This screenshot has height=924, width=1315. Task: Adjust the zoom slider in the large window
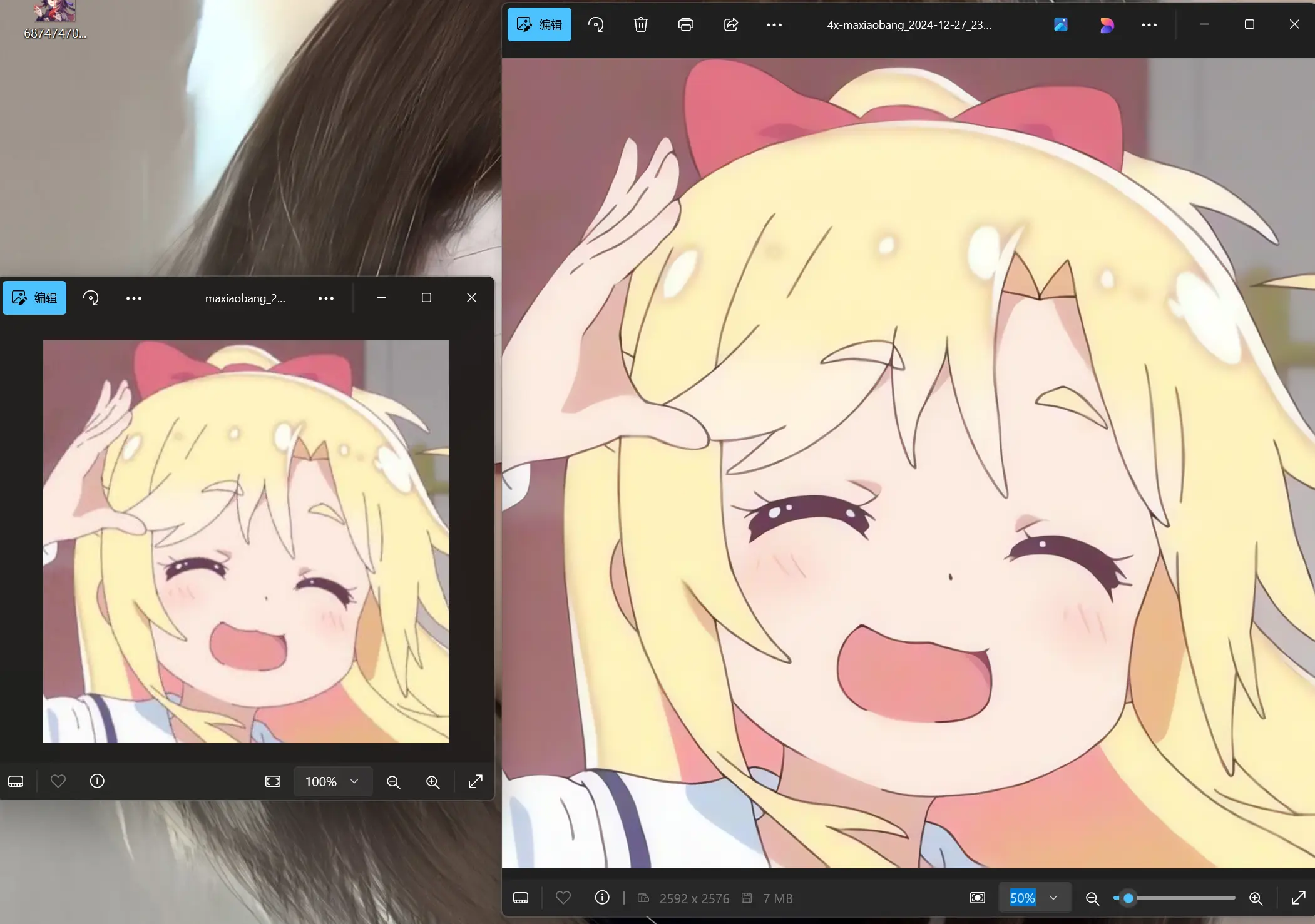click(1128, 898)
